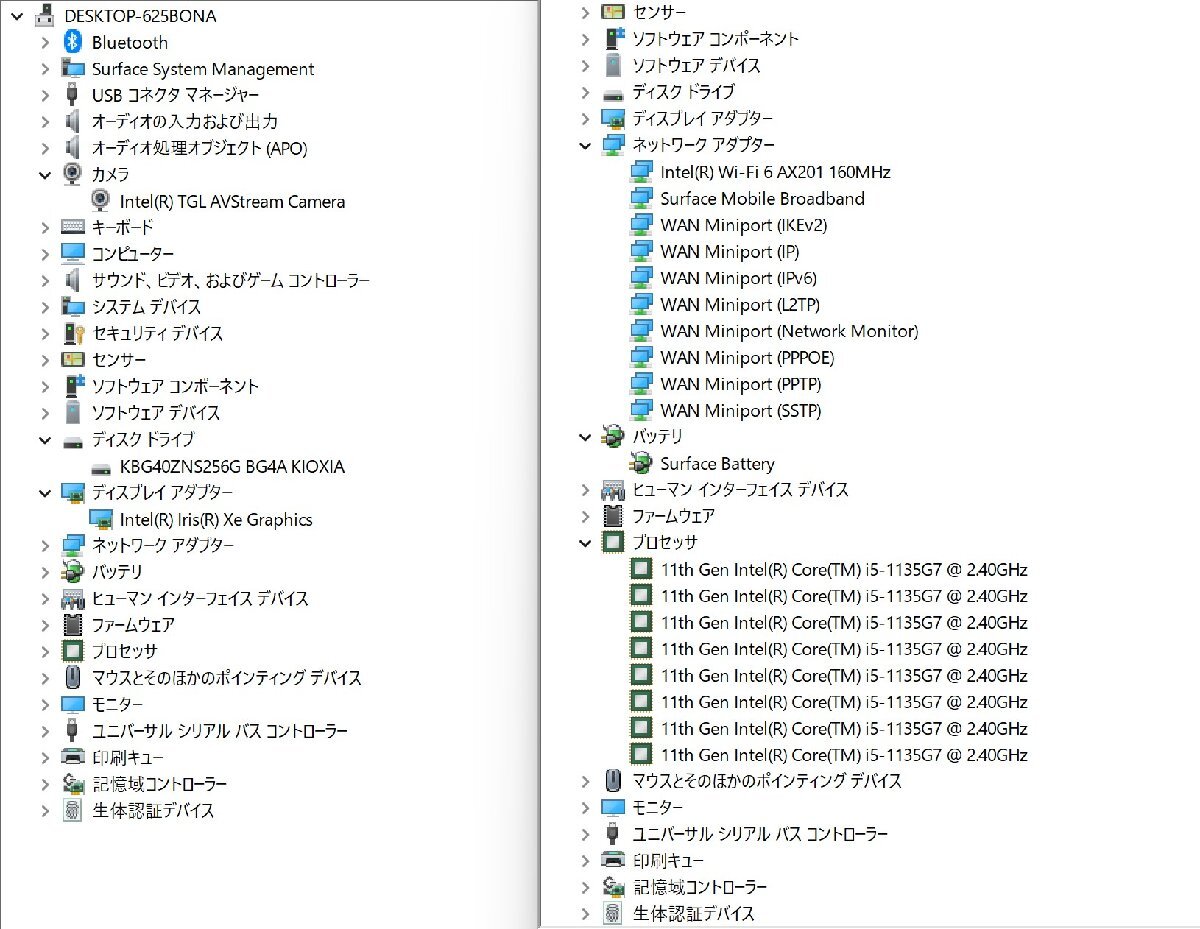Screen dimensions: 1200x929
Task: Expand the キーボード category
Action: (45, 227)
